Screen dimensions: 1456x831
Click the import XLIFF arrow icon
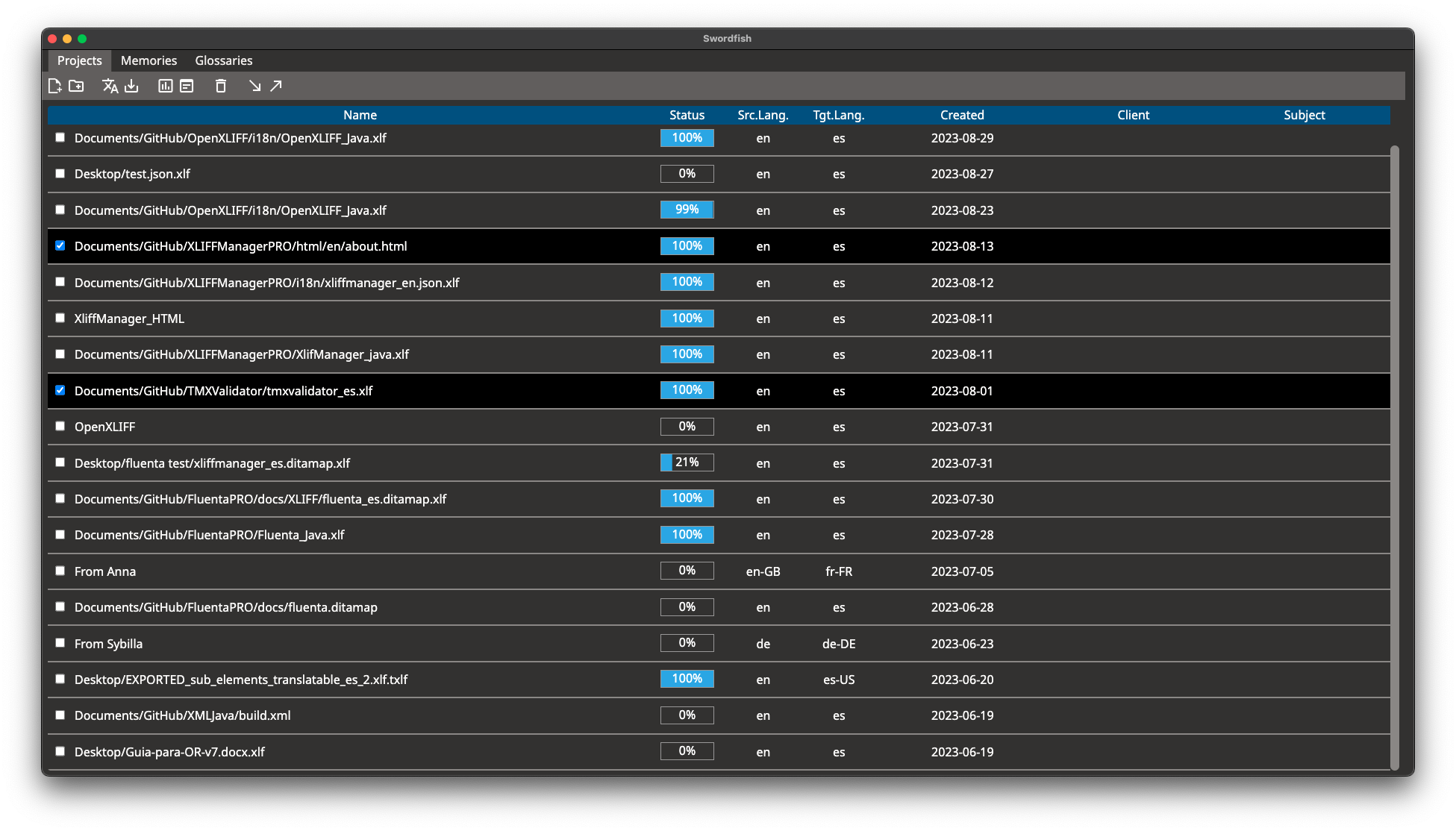coord(255,86)
